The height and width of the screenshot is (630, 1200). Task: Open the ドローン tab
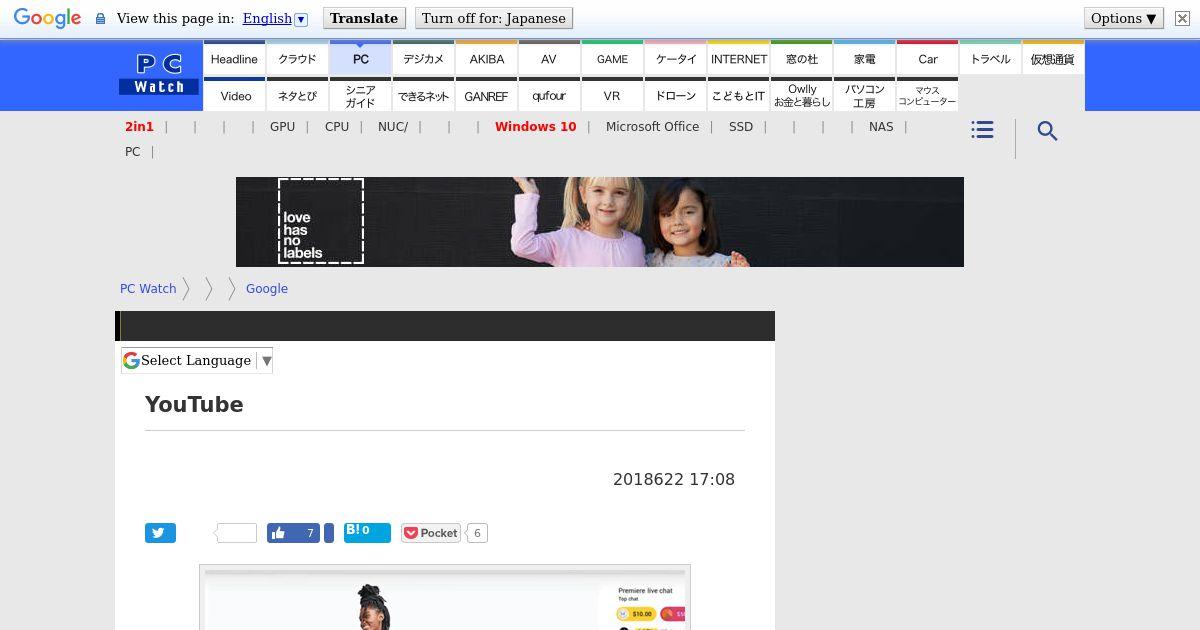(x=676, y=96)
